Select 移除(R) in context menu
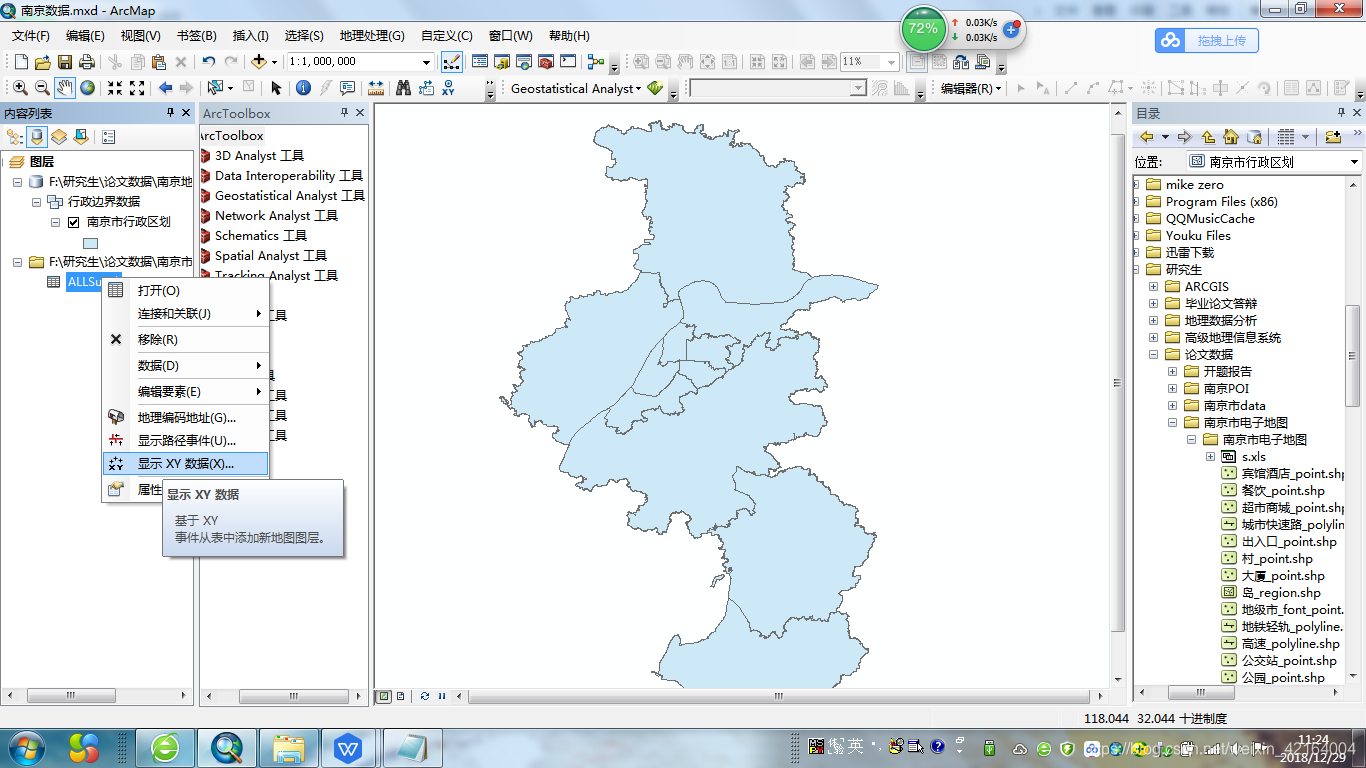Image resolution: width=1366 pixels, height=768 pixels. click(186, 339)
